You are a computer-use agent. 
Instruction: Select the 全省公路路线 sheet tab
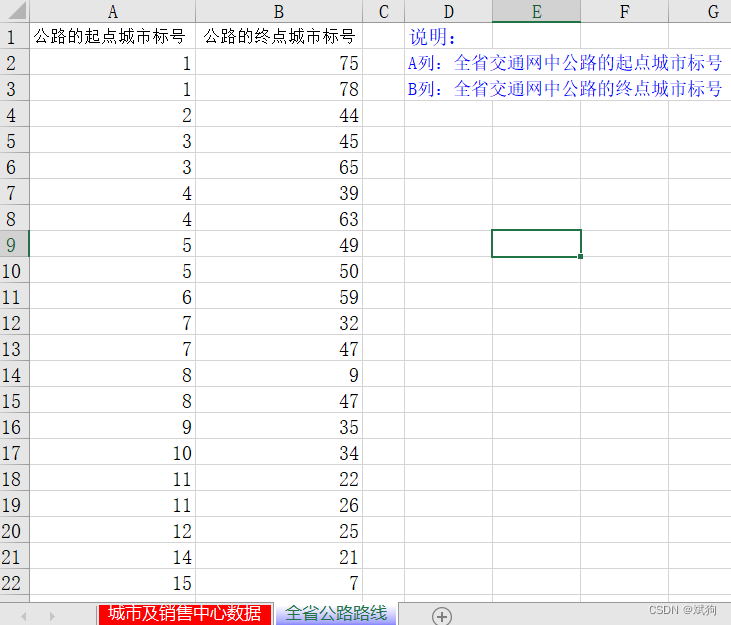pyautogui.click(x=336, y=614)
